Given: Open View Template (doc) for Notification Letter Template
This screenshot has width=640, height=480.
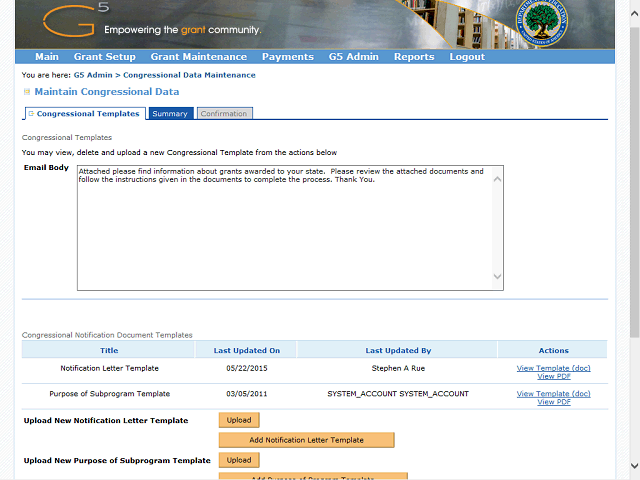Looking at the screenshot, I should pos(553,368).
